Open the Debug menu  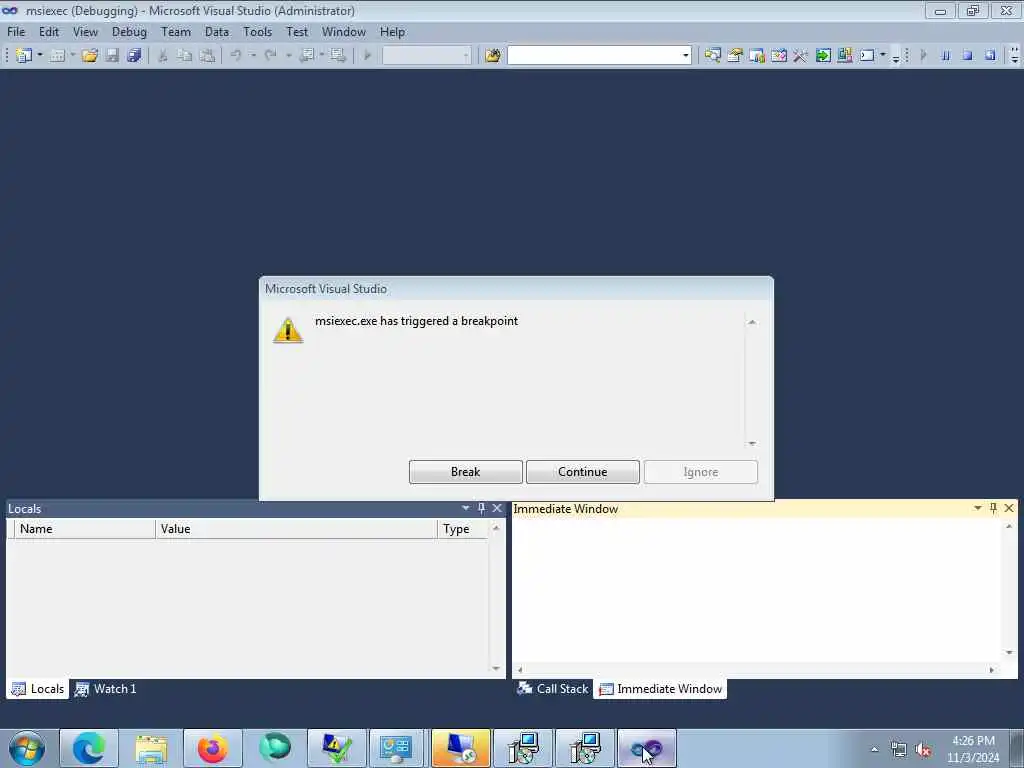tap(129, 32)
